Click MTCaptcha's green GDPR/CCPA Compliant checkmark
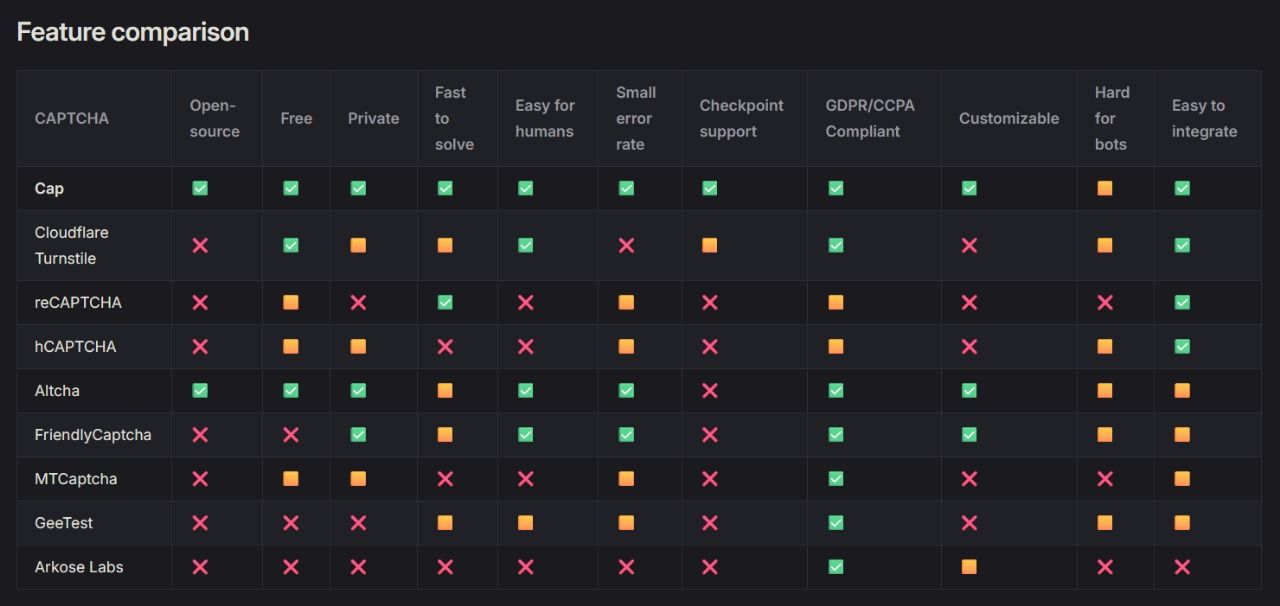 pos(836,479)
